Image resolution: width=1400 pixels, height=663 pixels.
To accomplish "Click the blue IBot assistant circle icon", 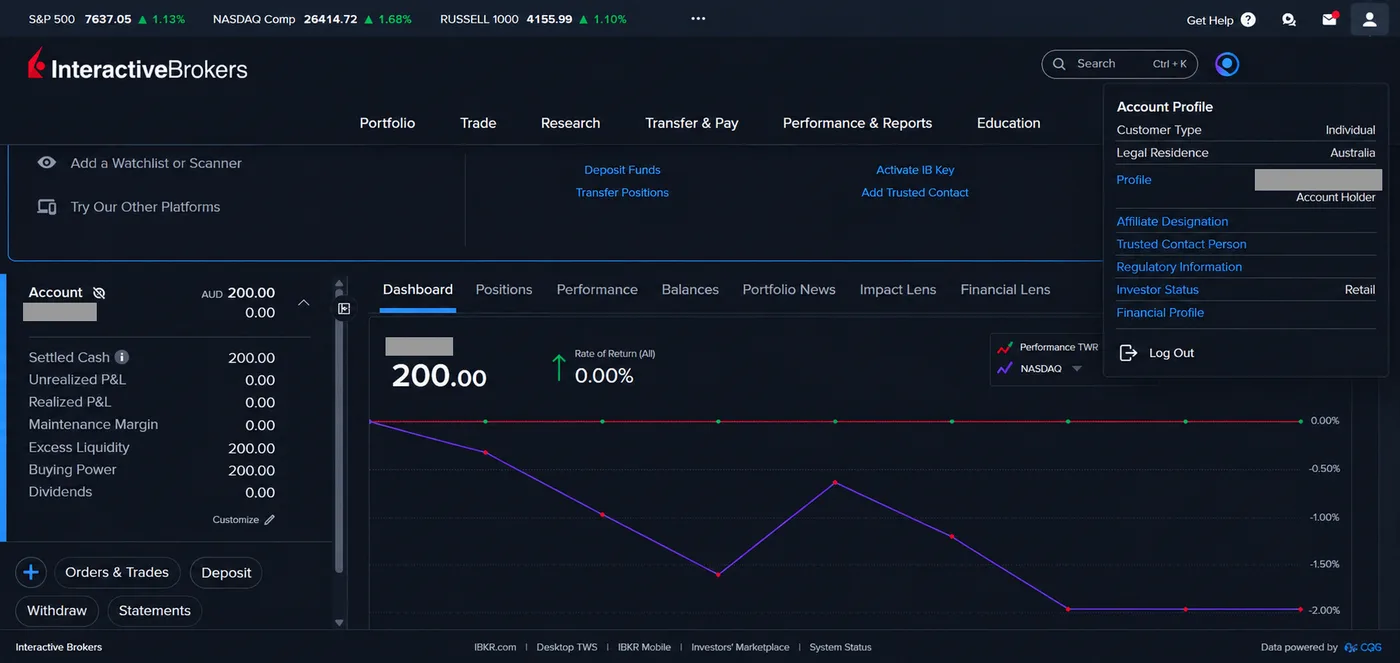I will (1227, 64).
